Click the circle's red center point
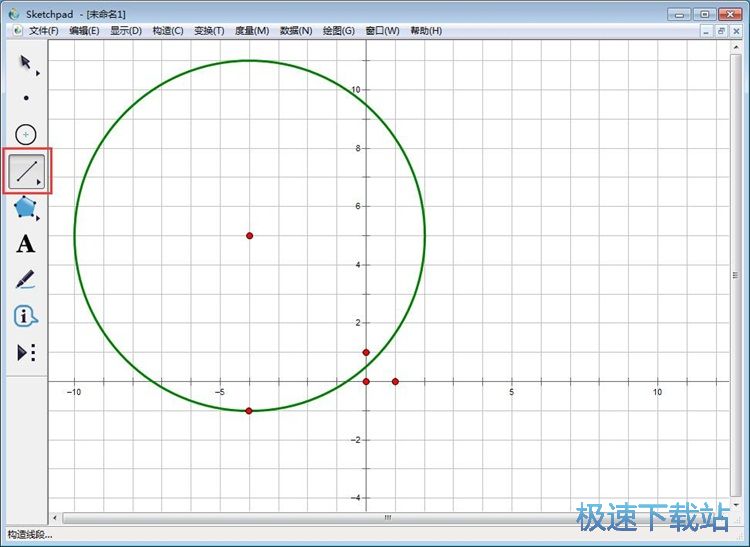 click(x=249, y=236)
